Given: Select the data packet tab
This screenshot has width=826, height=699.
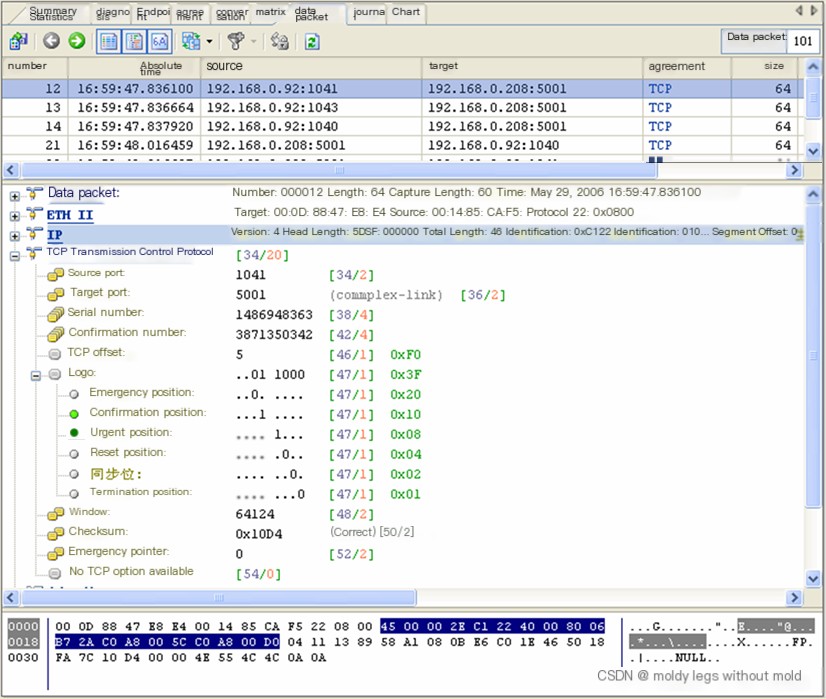Looking at the screenshot, I should pyautogui.click(x=311, y=14).
